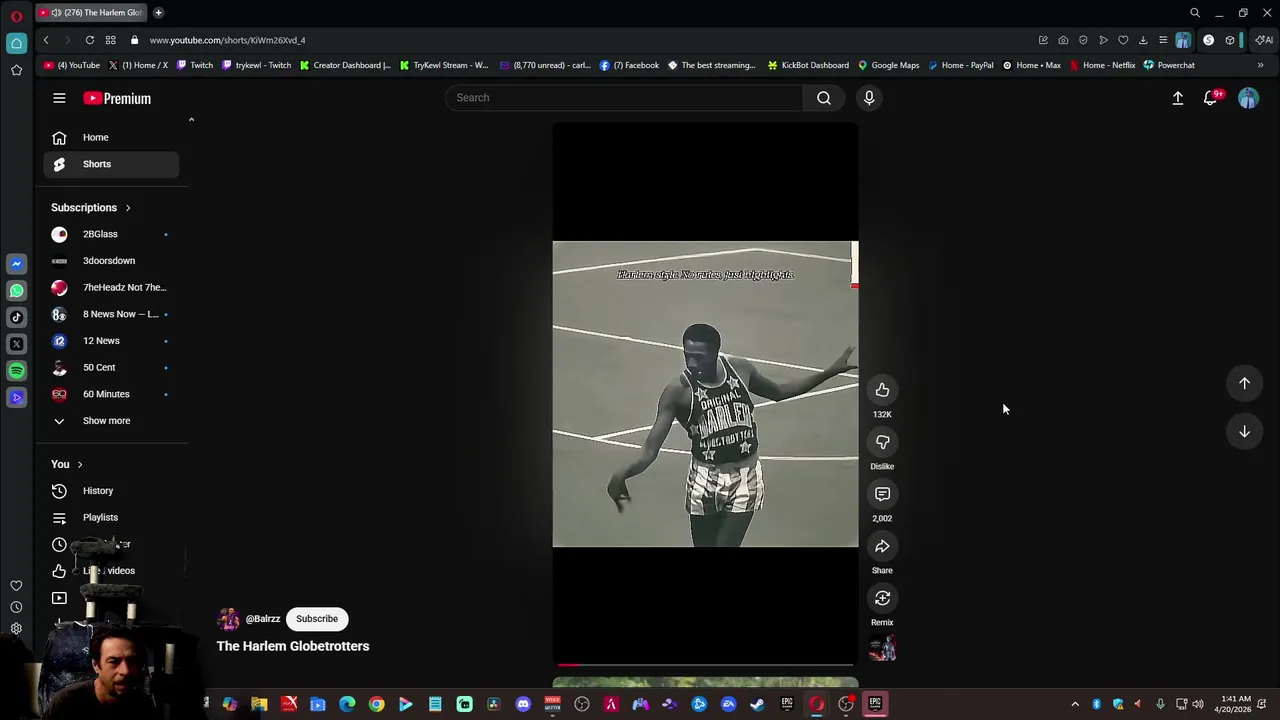Open the Home - Netflix bookmark

tap(1102, 65)
